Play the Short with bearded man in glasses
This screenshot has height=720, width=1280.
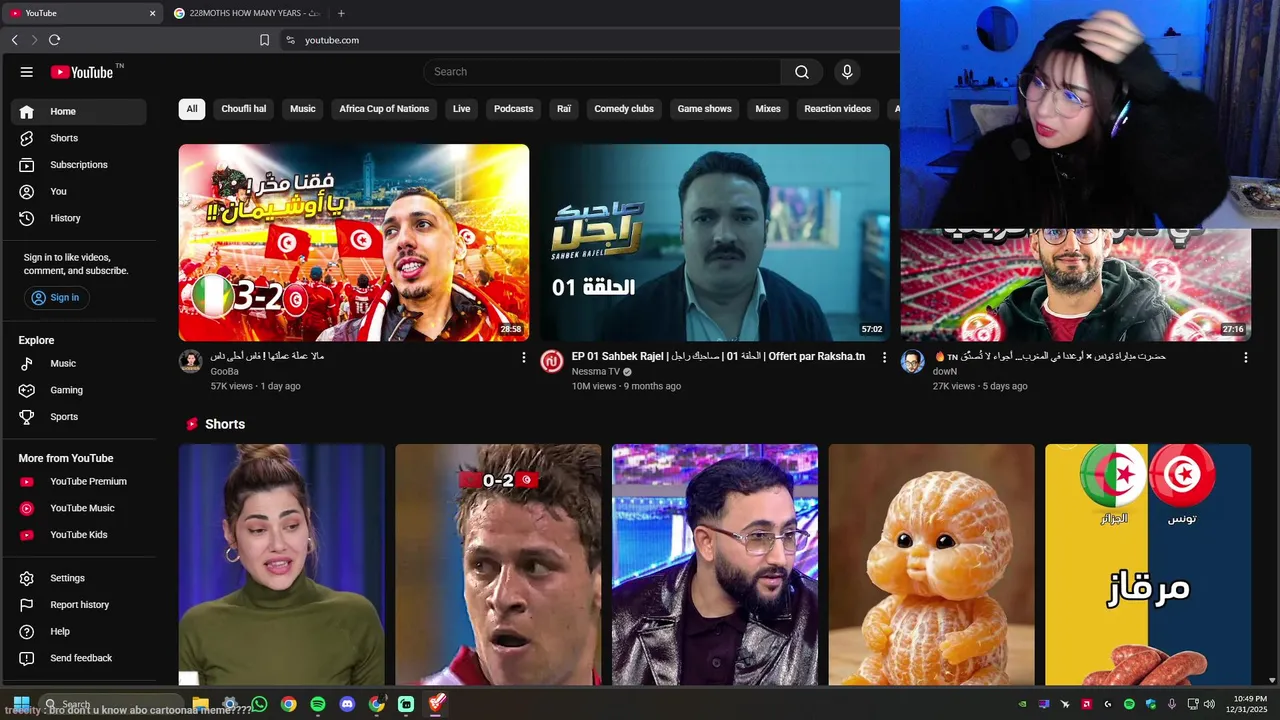pyautogui.click(x=715, y=565)
